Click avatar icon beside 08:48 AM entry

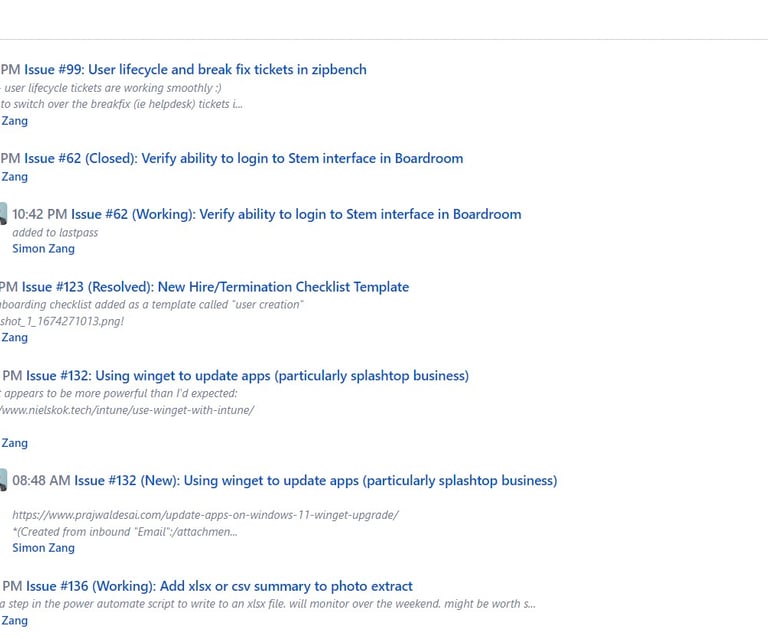[3, 480]
